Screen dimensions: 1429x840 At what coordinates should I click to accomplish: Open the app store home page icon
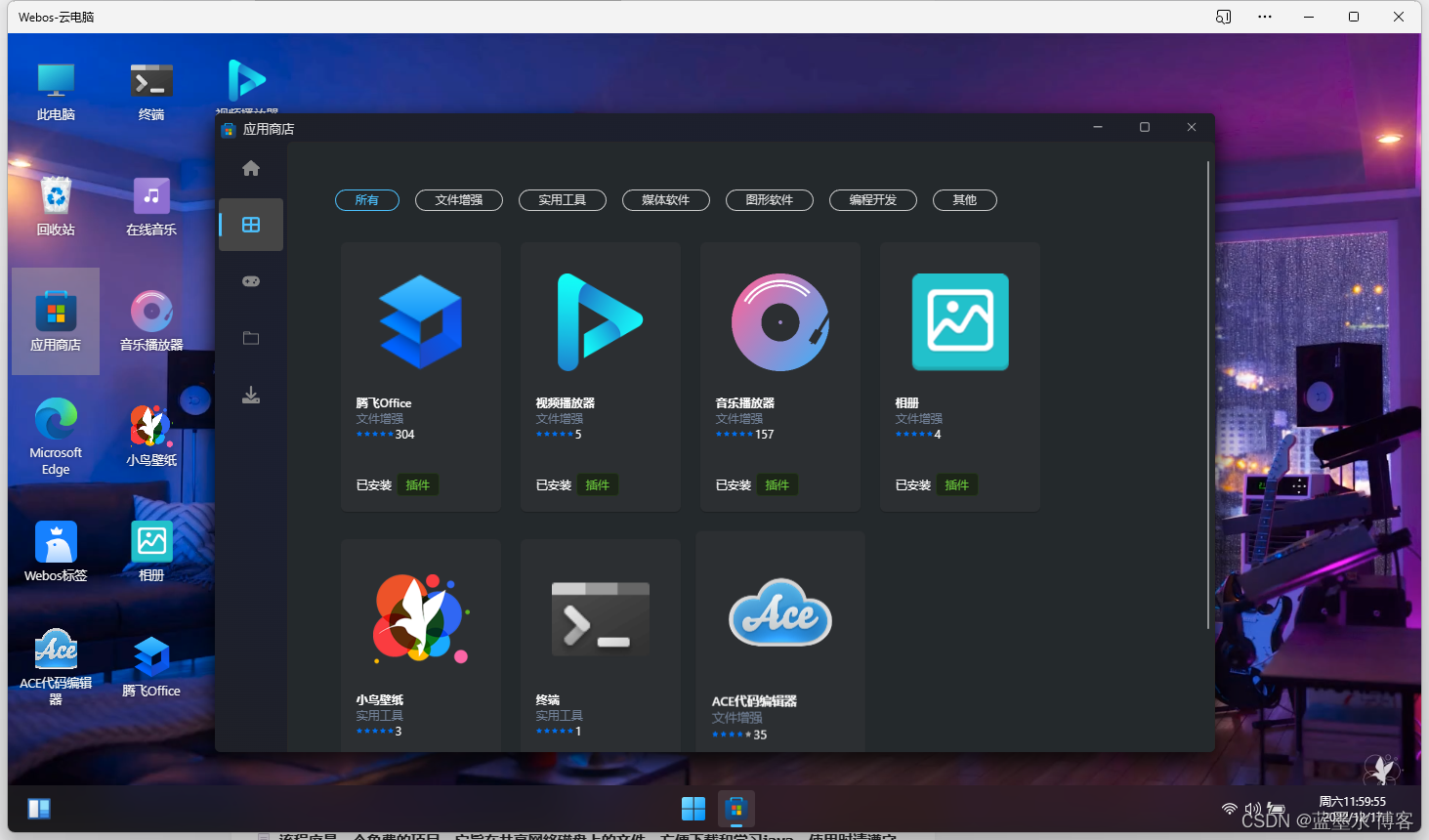(x=251, y=168)
